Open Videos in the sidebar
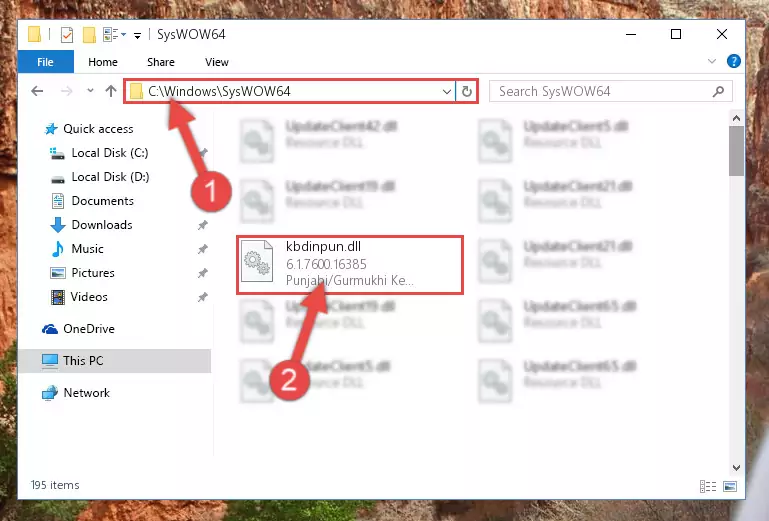 click(x=89, y=297)
